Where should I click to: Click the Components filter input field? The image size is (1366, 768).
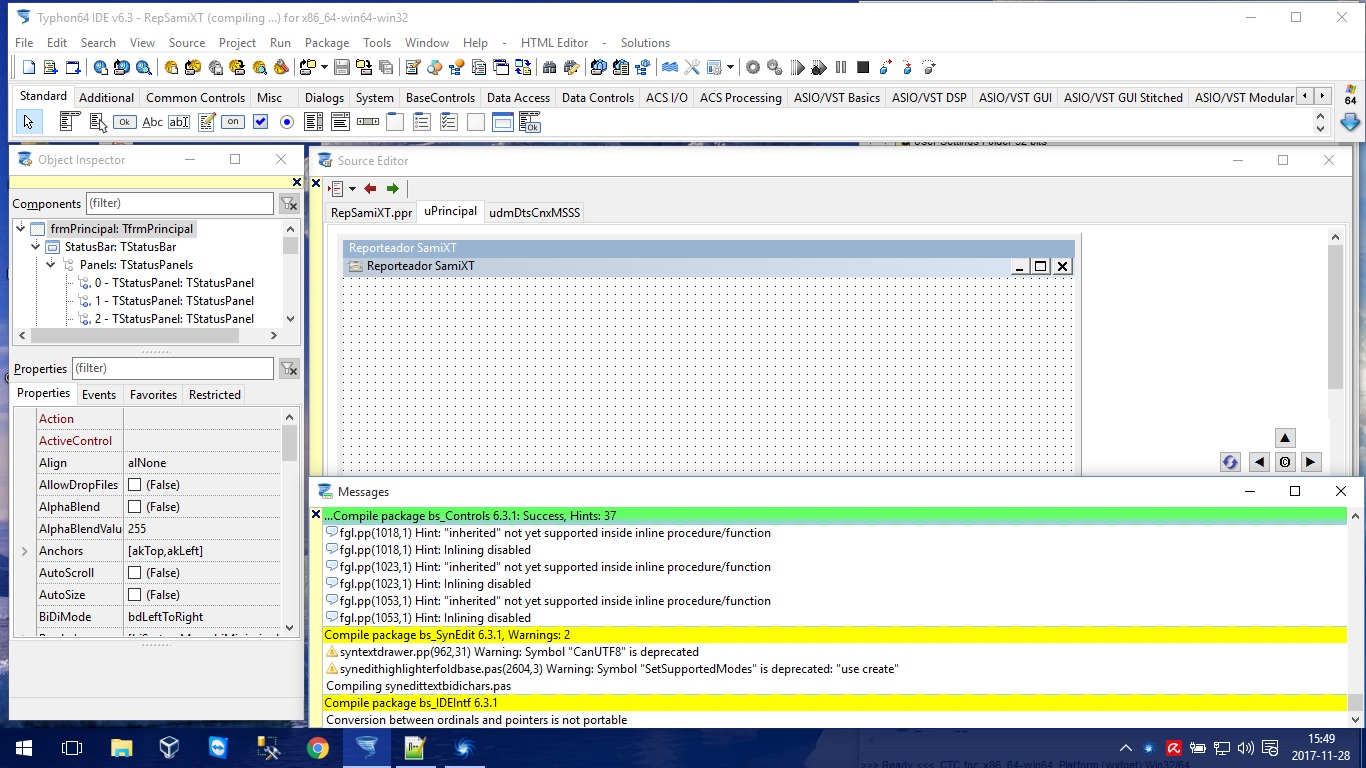(x=179, y=203)
